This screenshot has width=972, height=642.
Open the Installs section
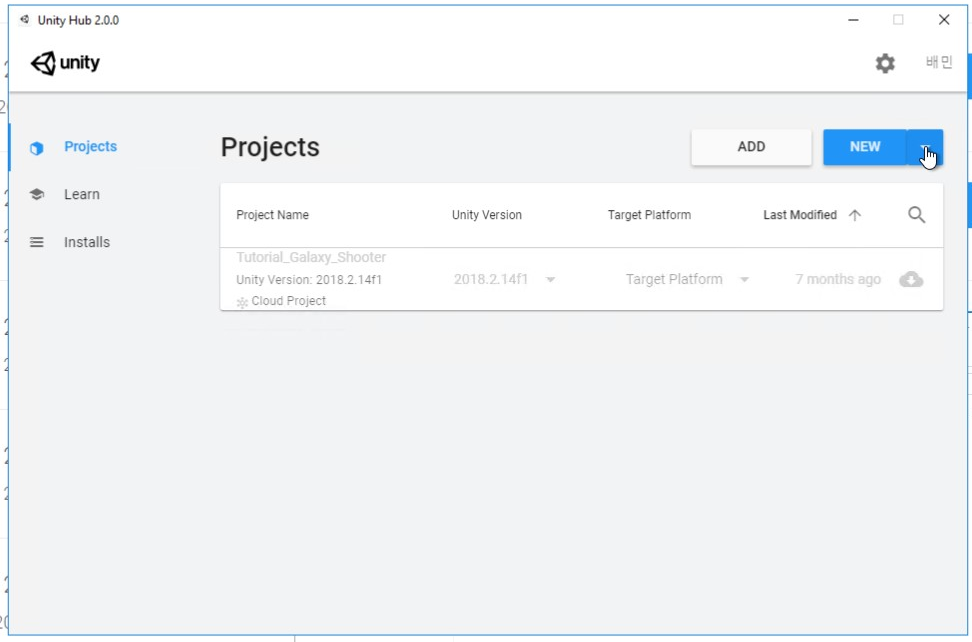[87, 242]
